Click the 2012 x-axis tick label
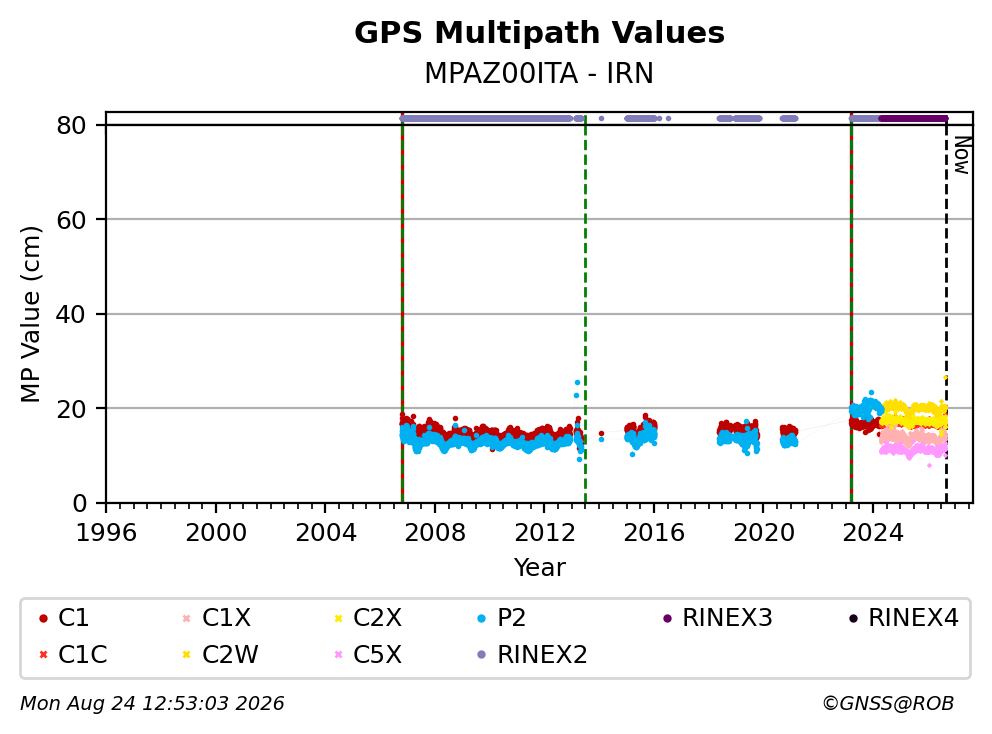Image resolution: width=992 pixels, height=734 pixels. coord(544,533)
